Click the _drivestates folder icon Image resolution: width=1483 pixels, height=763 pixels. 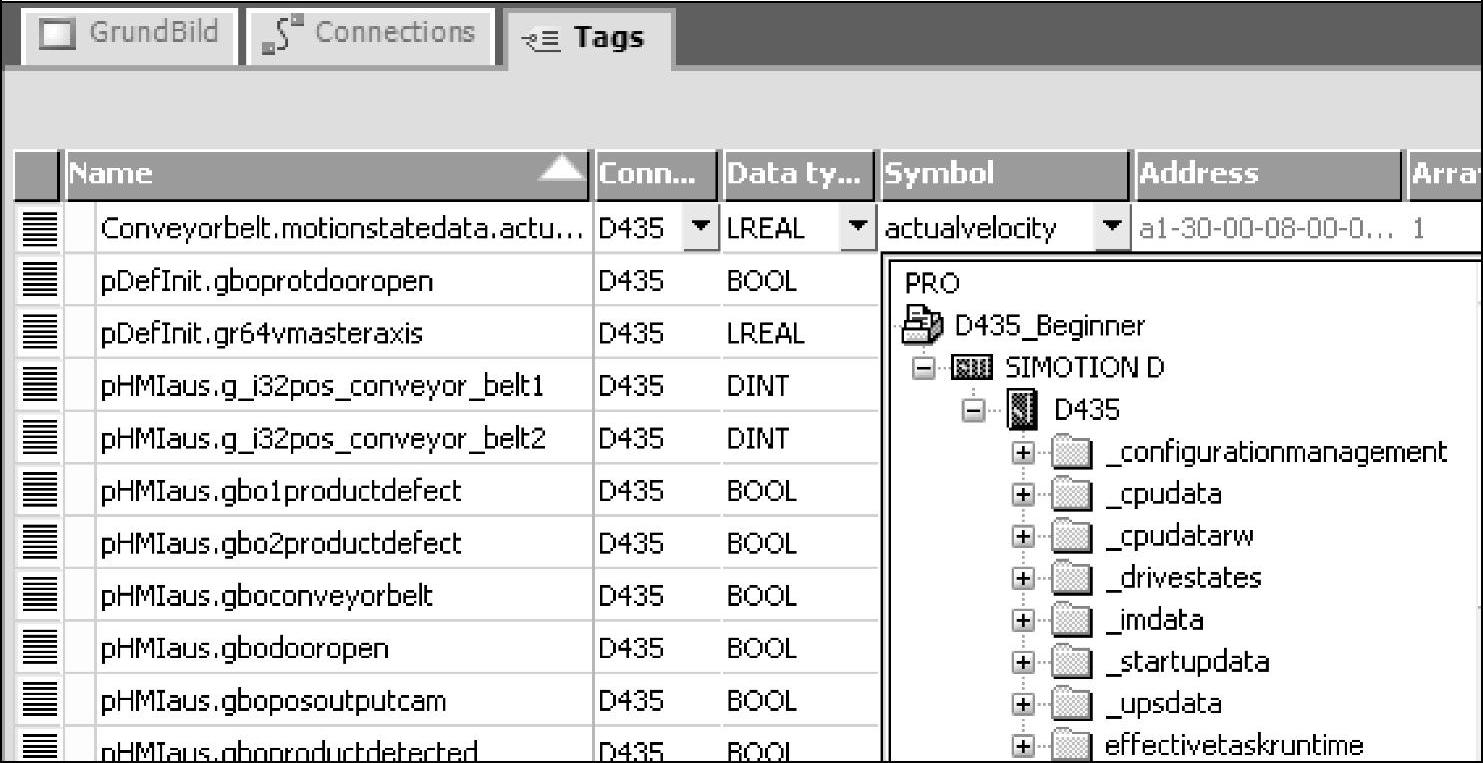pyautogui.click(x=1073, y=578)
